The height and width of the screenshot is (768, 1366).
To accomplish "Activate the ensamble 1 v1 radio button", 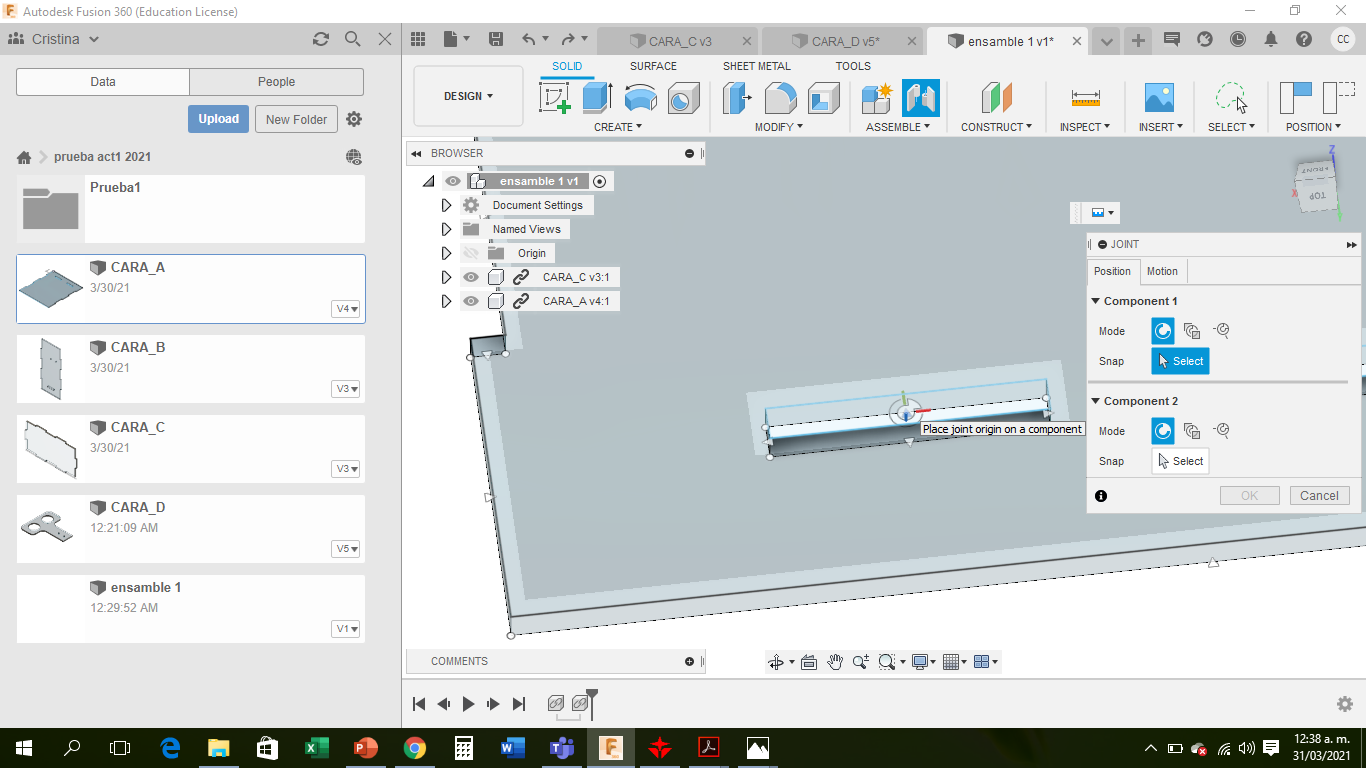I will tap(599, 181).
